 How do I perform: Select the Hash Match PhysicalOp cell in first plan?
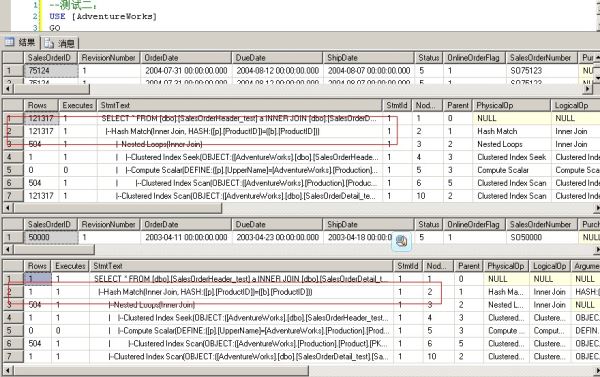[512, 131]
